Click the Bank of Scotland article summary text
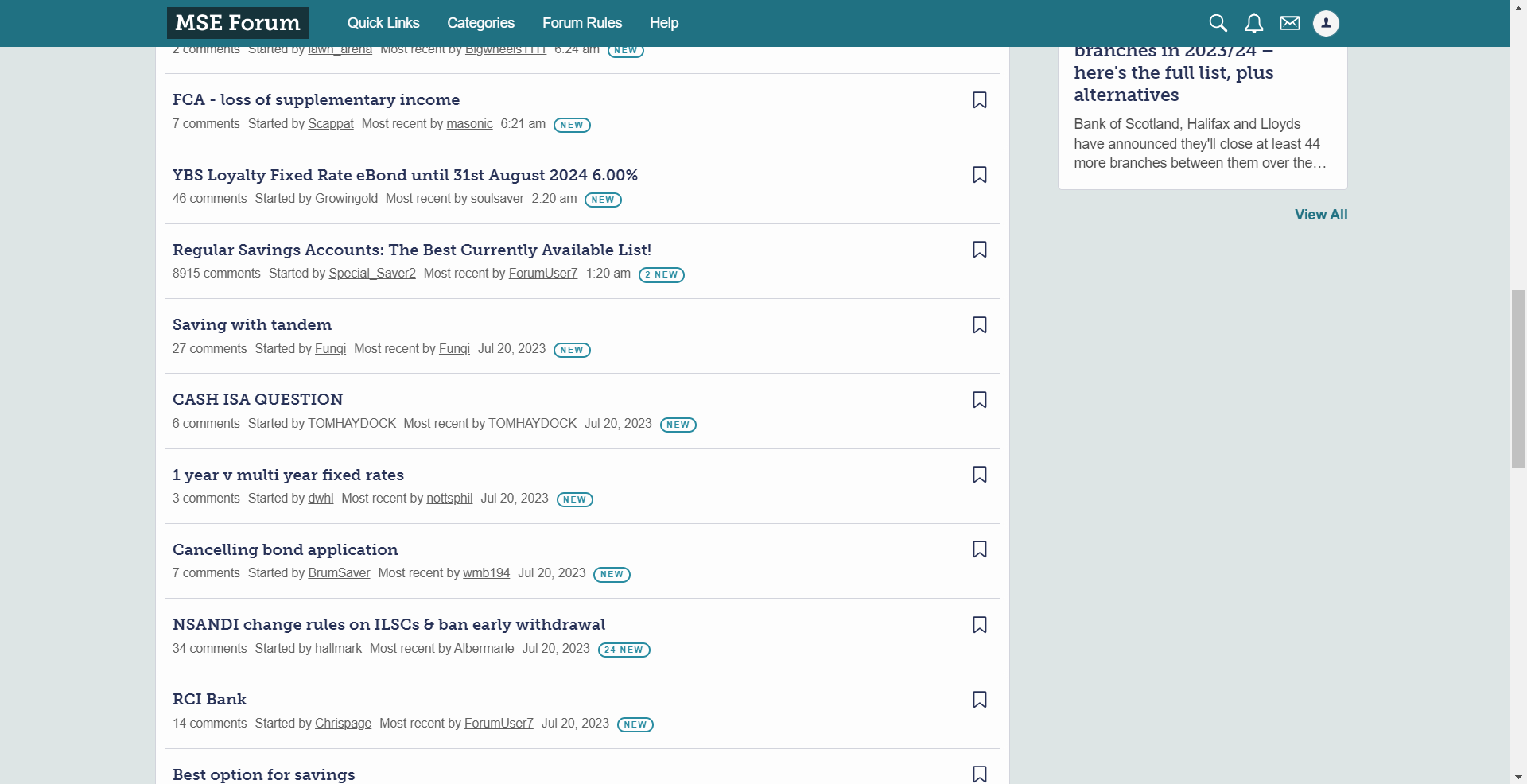The image size is (1527, 784). pos(1200,144)
